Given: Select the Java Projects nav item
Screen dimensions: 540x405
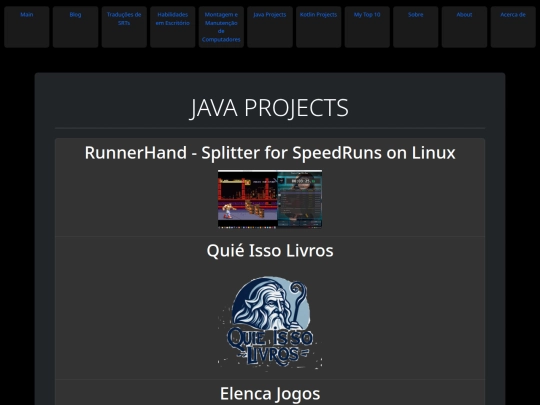Looking at the screenshot, I should point(270,14).
